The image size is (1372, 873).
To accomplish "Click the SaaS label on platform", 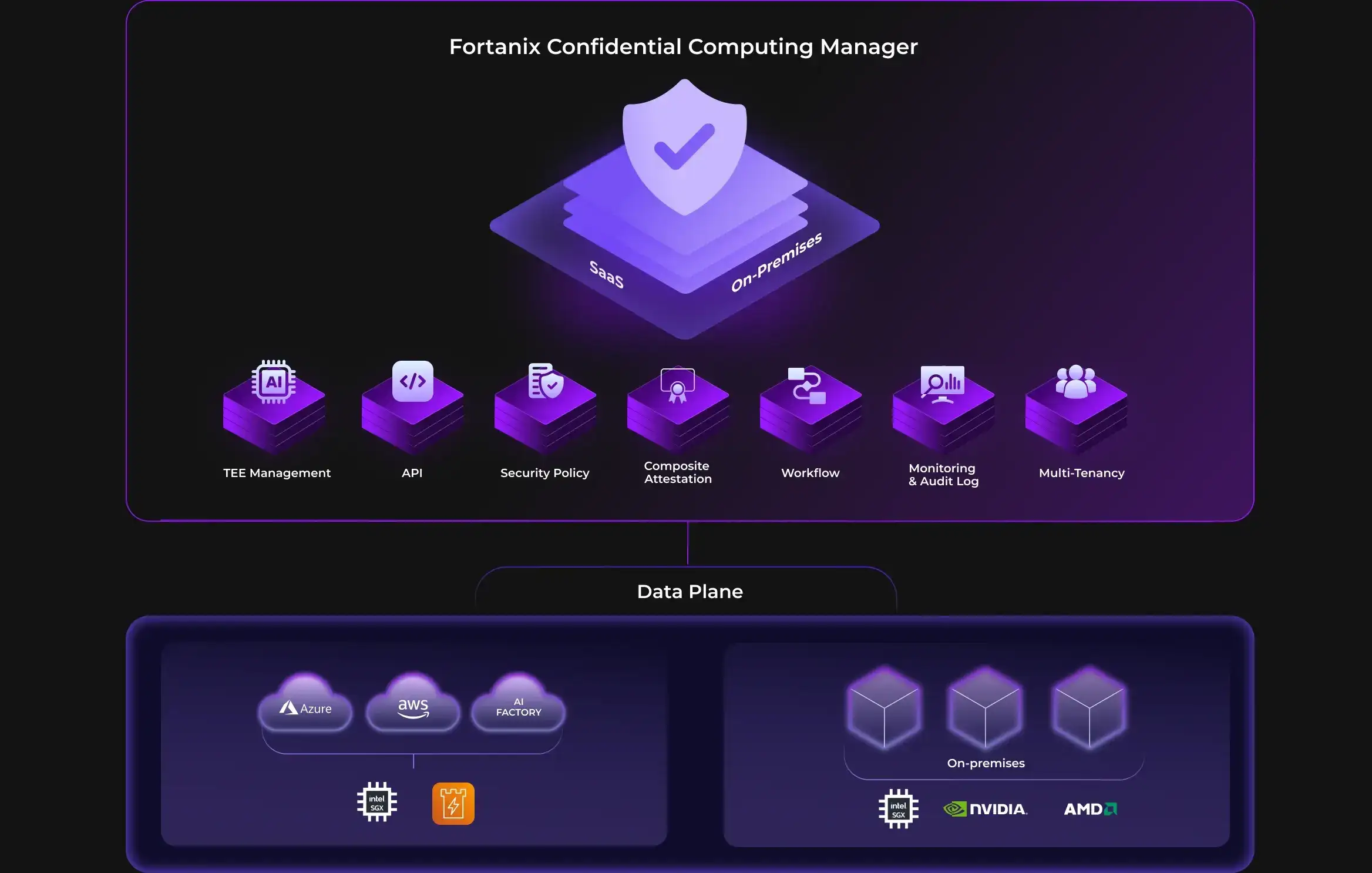I will coord(606,274).
